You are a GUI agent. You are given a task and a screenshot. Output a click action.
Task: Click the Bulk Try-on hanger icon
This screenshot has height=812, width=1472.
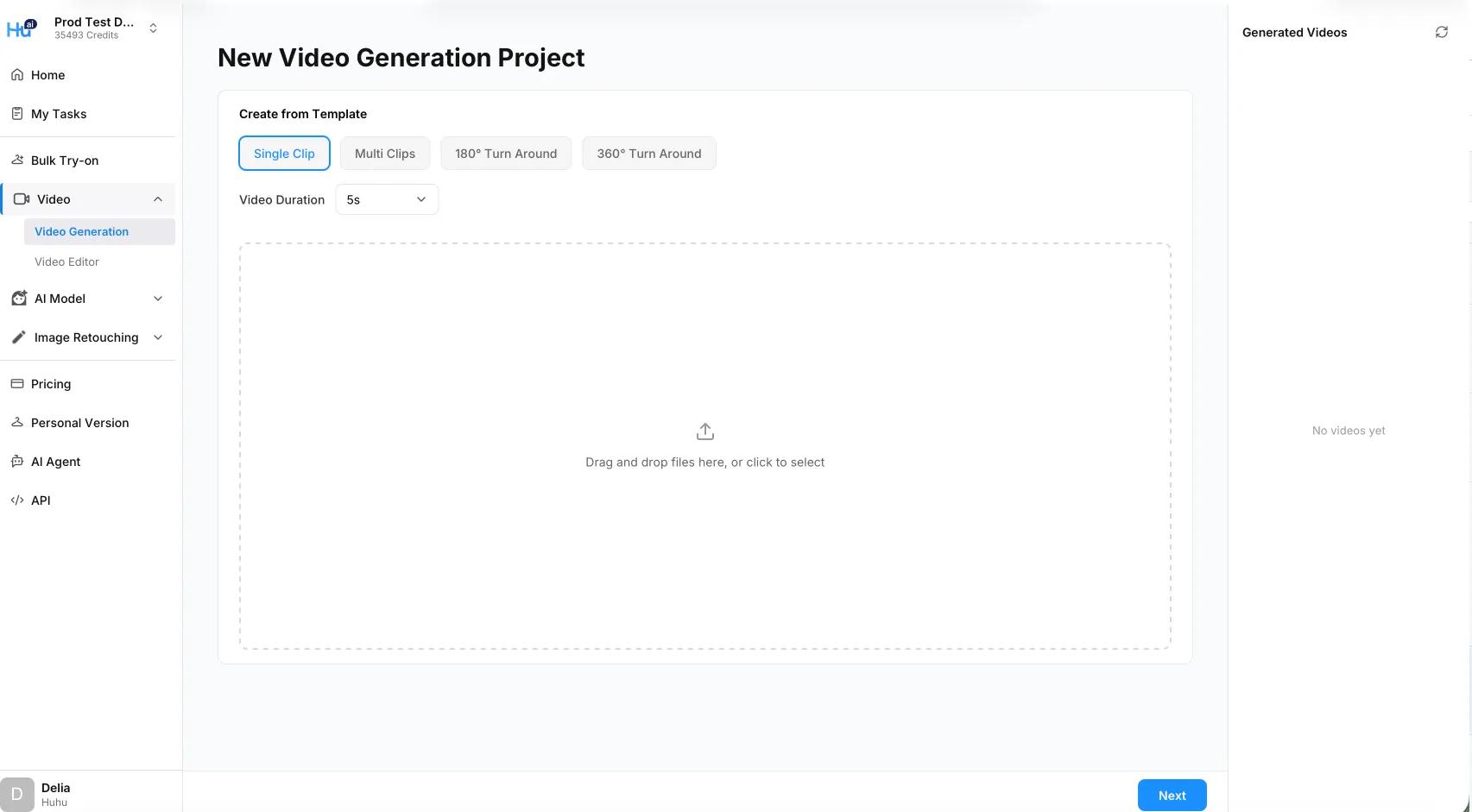(17, 161)
